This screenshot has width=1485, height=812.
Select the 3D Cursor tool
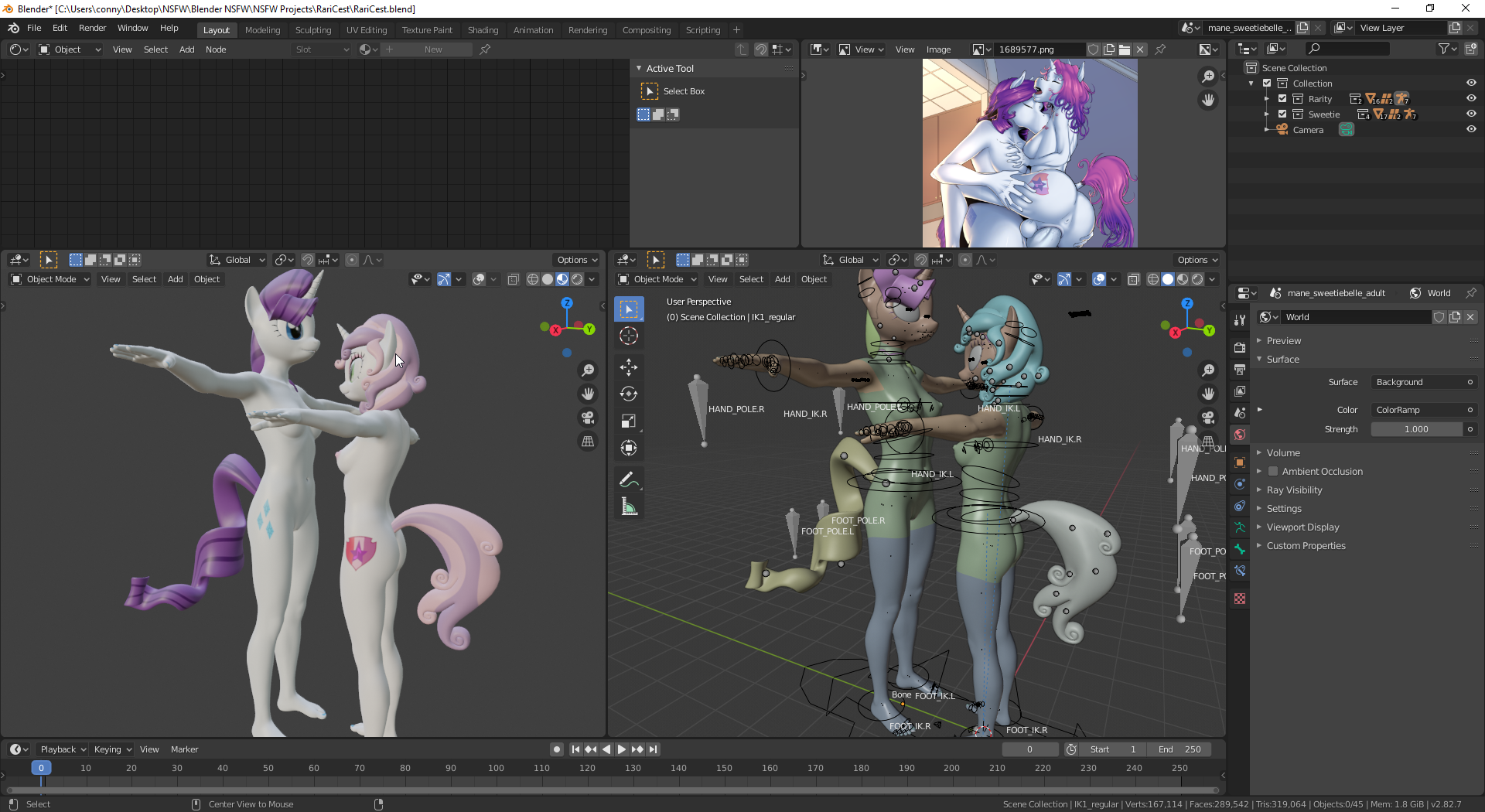point(628,336)
